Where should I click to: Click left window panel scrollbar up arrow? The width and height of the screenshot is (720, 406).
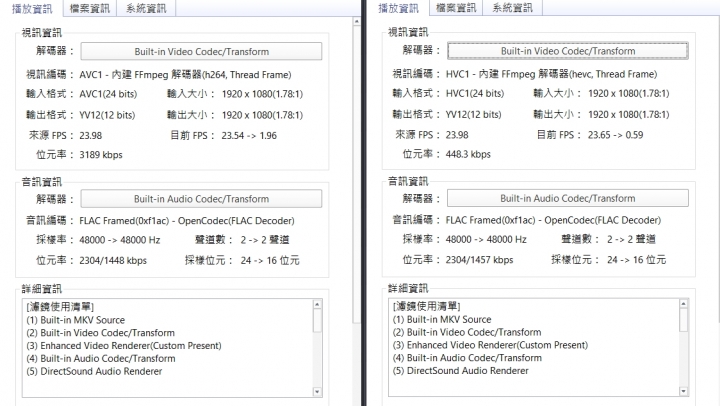[357, 22]
